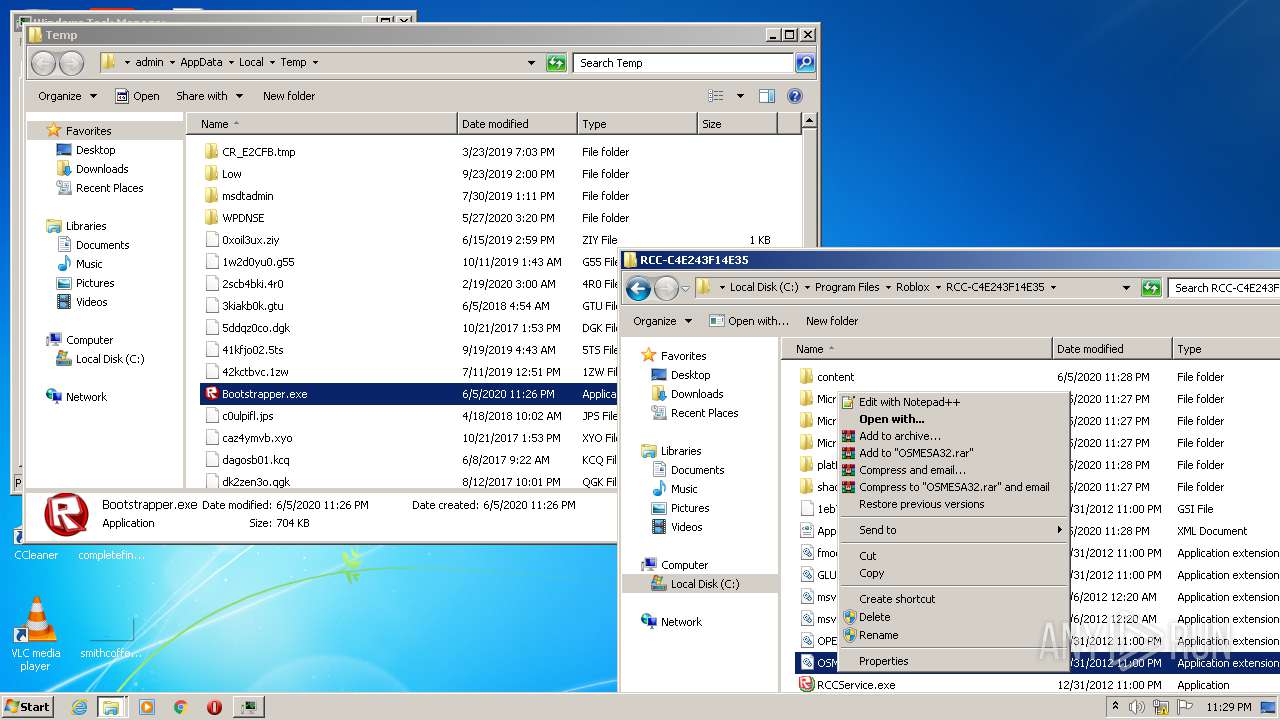
Task: Click Forward button in RCC-C4E243F14E35 window
Action: coord(665,288)
